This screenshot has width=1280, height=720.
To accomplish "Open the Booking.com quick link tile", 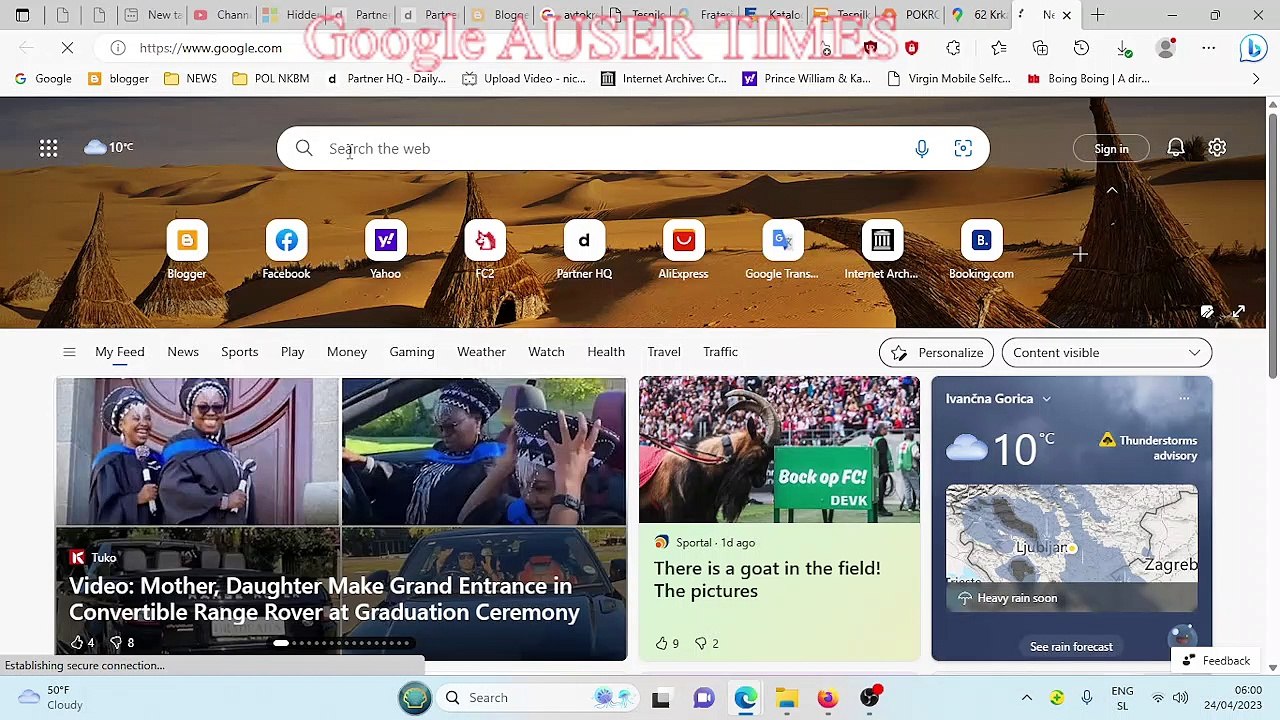I will (981, 250).
